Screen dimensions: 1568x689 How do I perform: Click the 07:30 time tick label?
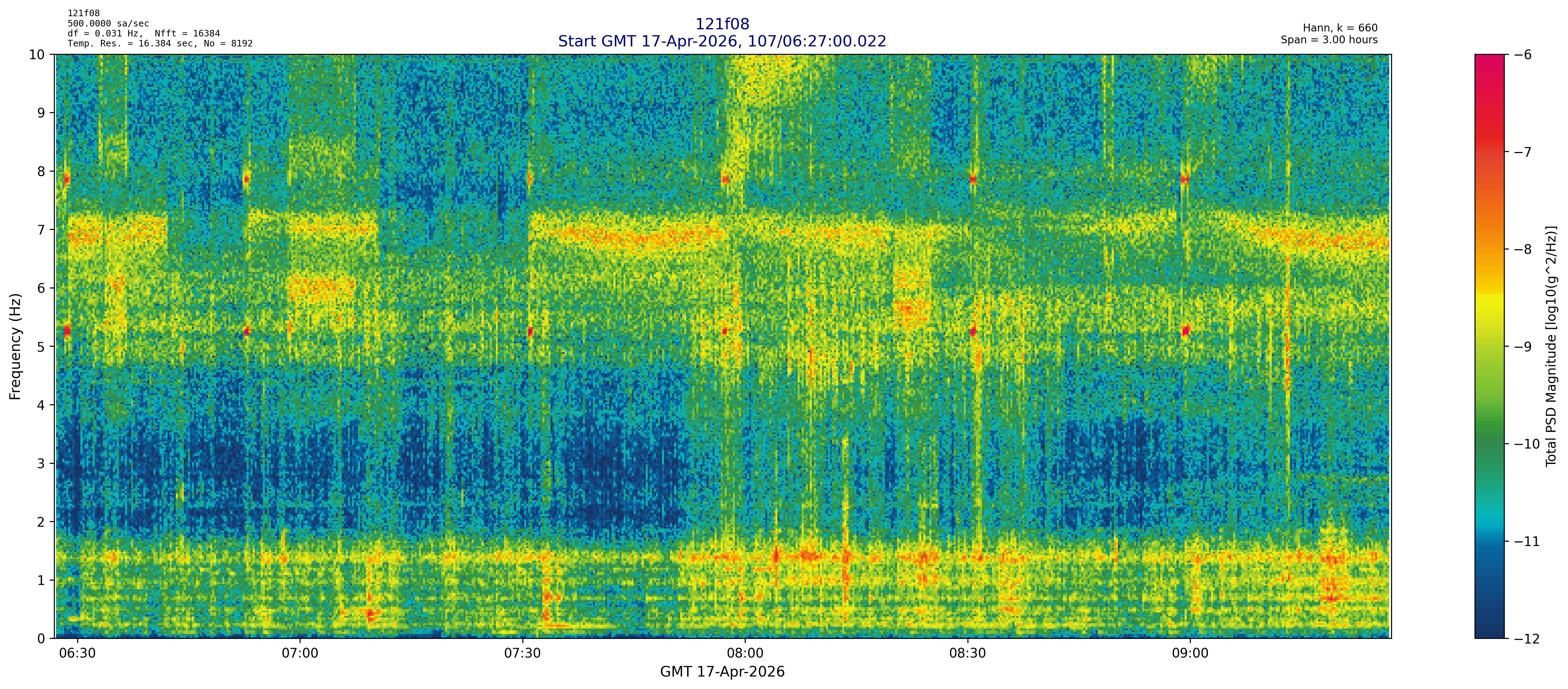click(522, 654)
